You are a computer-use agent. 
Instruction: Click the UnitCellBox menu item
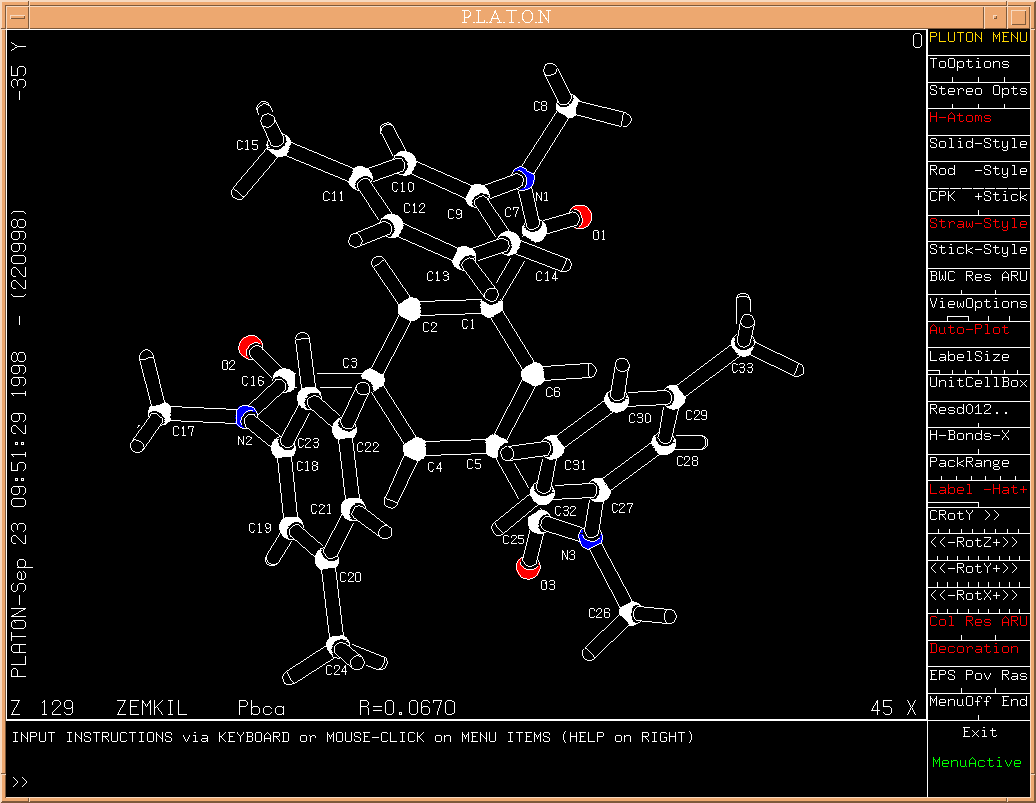coord(977,383)
